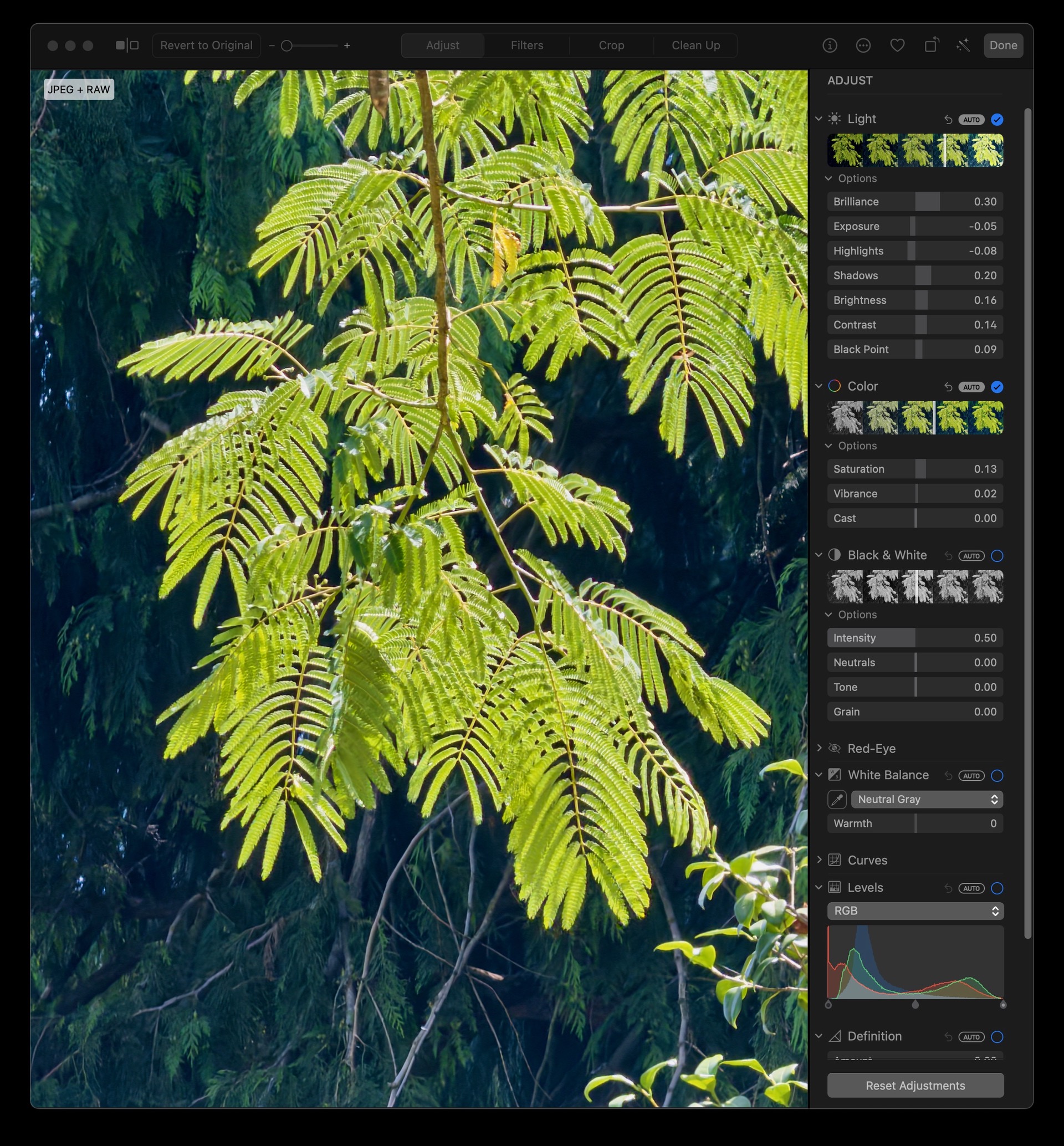This screenshot has width=1064, height=1146.
Task: Expand the Curves section
Action: (x=819, y=860)
